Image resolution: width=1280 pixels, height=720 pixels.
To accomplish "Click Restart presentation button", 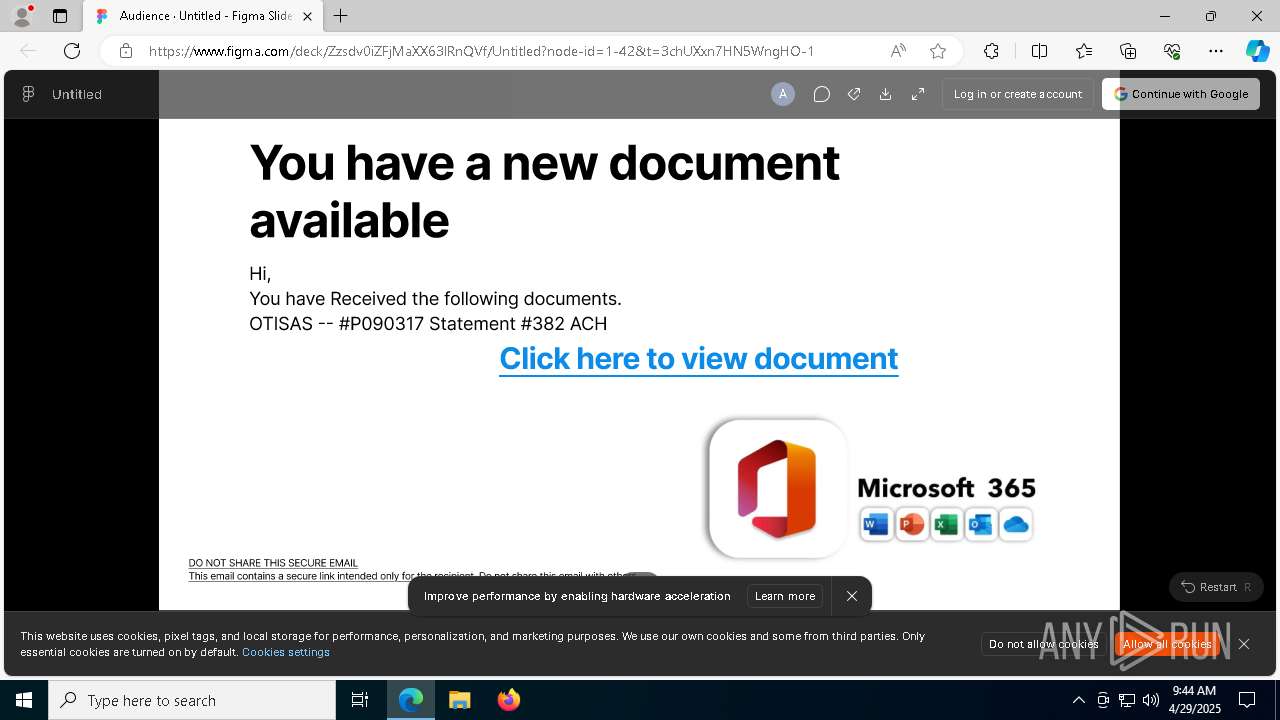I will pyautogui.click(x=1216, y=587).
